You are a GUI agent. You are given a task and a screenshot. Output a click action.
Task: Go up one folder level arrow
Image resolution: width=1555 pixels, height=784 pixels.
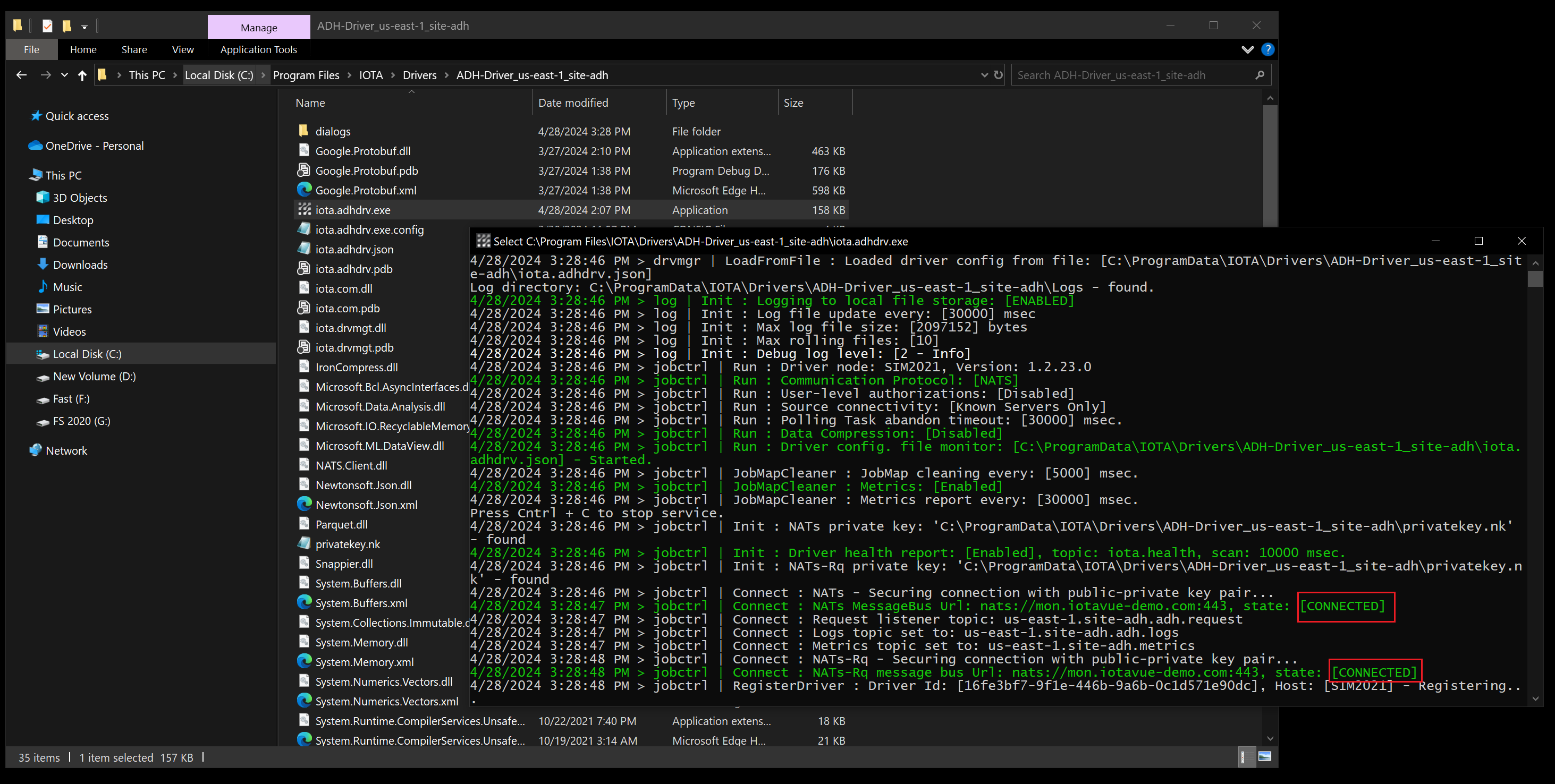[83, 75]
